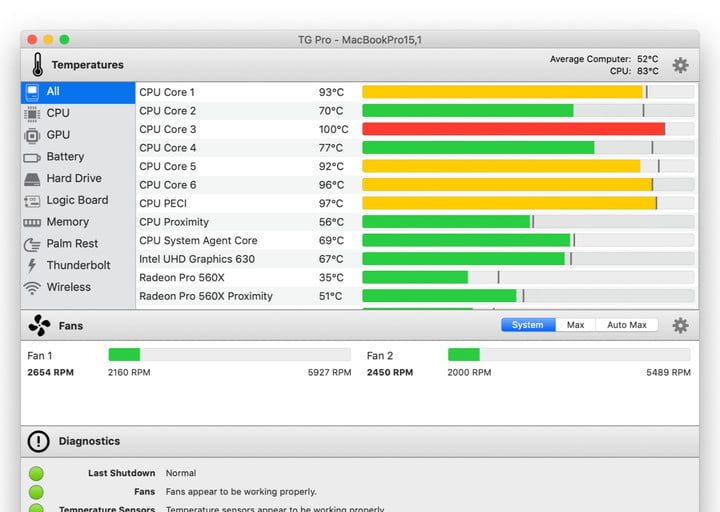
Task: Open fans settings gear icon
Action: (x=680, y=325)
